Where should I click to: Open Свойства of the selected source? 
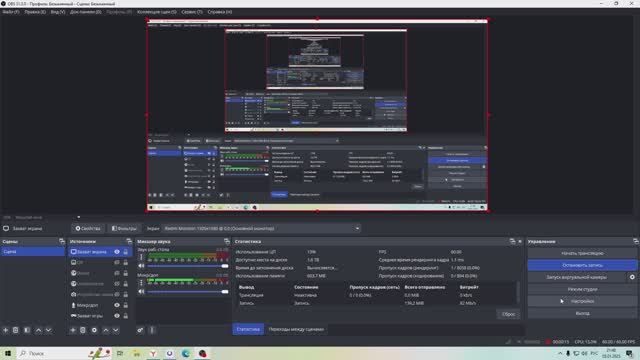[88, 228]
